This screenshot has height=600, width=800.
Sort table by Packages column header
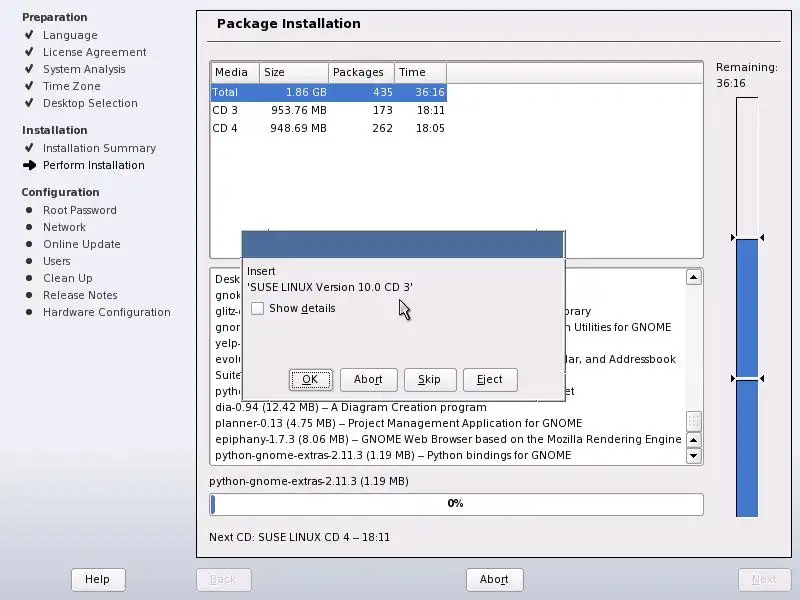[361, 72]
